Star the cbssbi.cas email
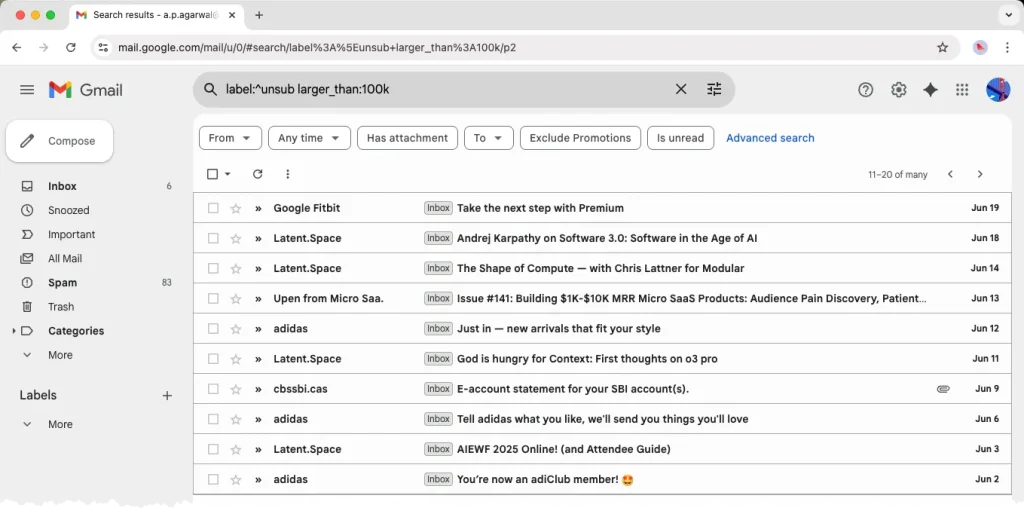This screenshot has width=1024, height=526. pos(236,389)
